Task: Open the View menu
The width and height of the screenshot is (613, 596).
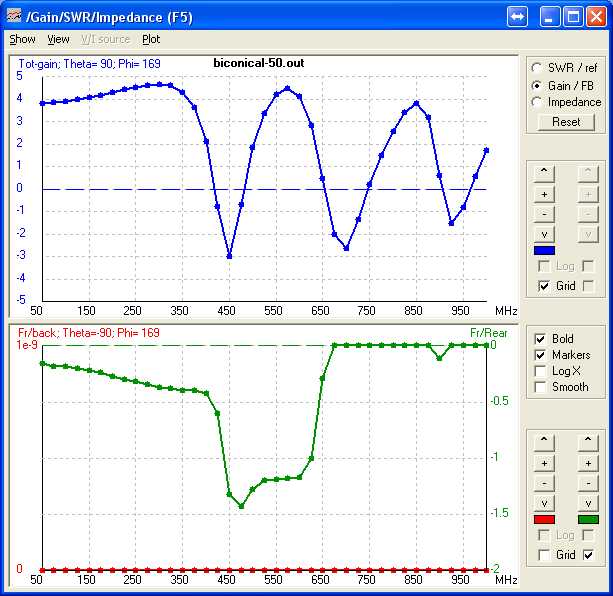Action: (59, 40)
